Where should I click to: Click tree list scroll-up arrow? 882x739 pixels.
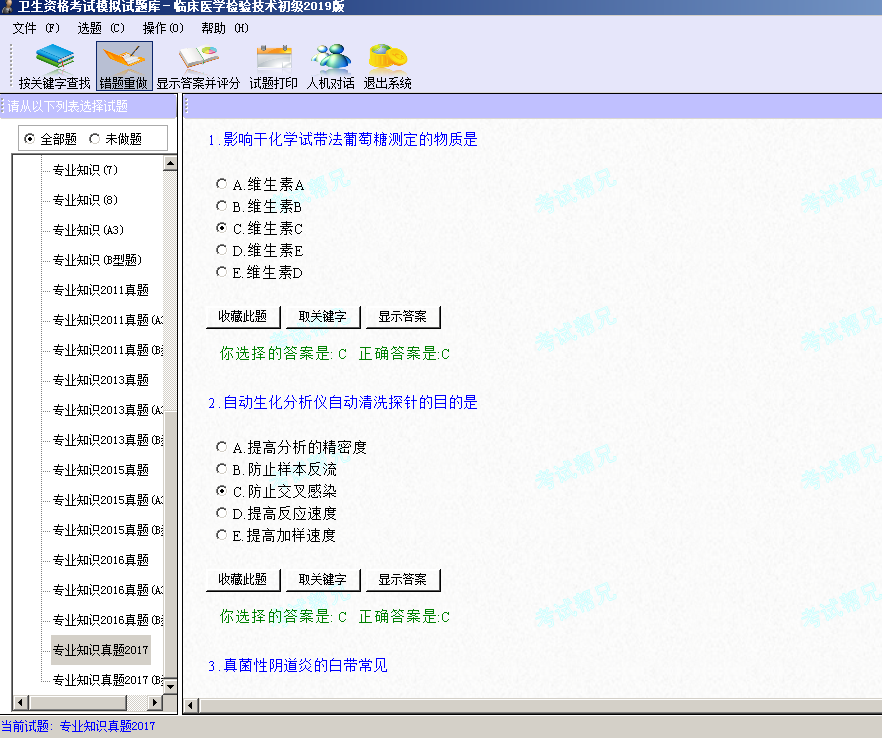170,163
